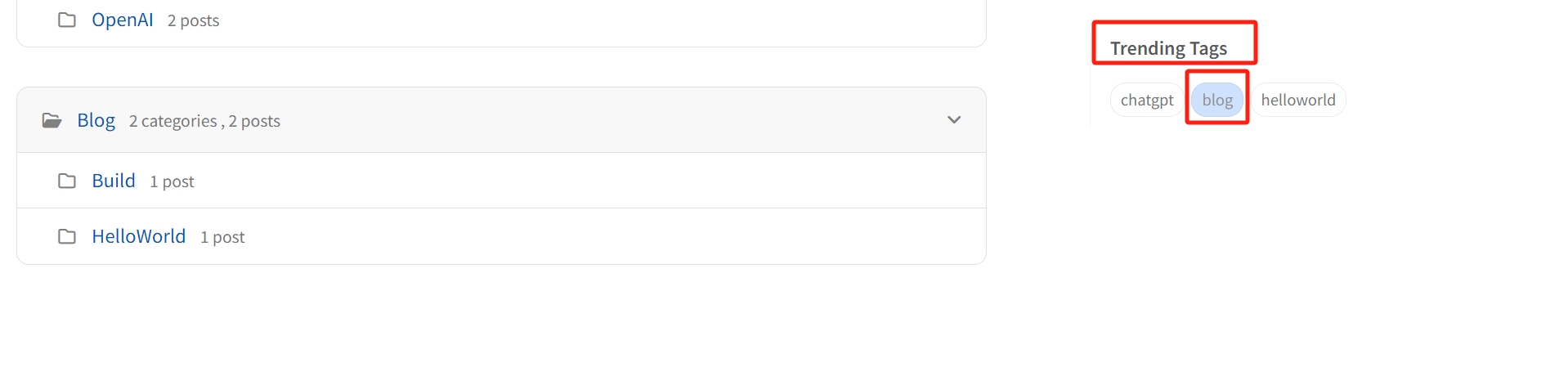Click the '1 post' count next to Build
The height and width of the screenshot is (385, 1568).
point(172,181)
